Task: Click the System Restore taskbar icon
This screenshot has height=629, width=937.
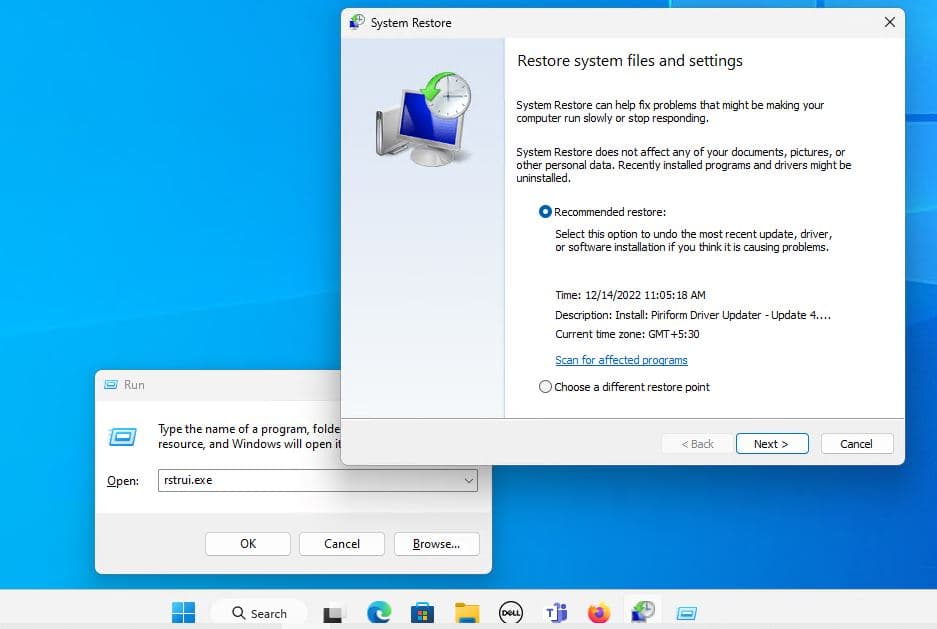Action: point(642,612)
